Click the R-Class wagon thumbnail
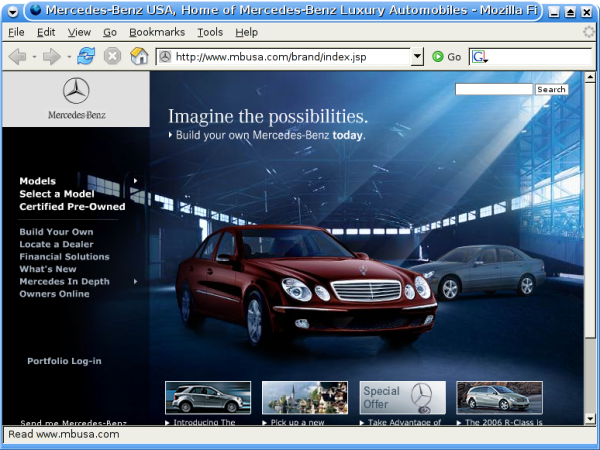The image size is (600, 450). coord(499,398)
